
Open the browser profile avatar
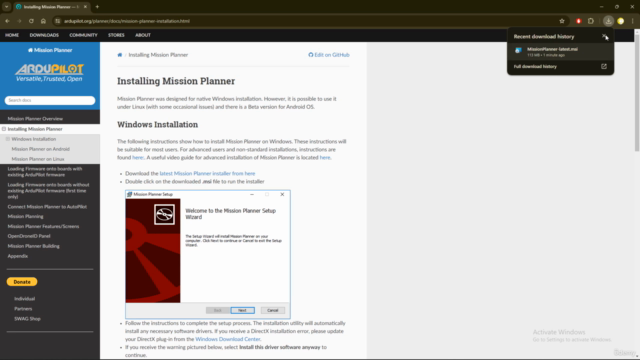coord(620,21)
